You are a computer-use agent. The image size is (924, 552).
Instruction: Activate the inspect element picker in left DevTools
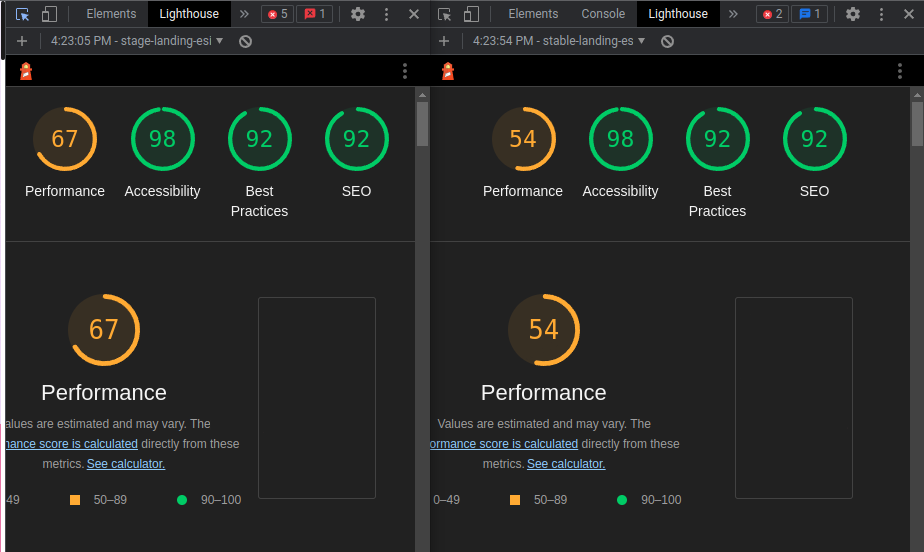23,14
